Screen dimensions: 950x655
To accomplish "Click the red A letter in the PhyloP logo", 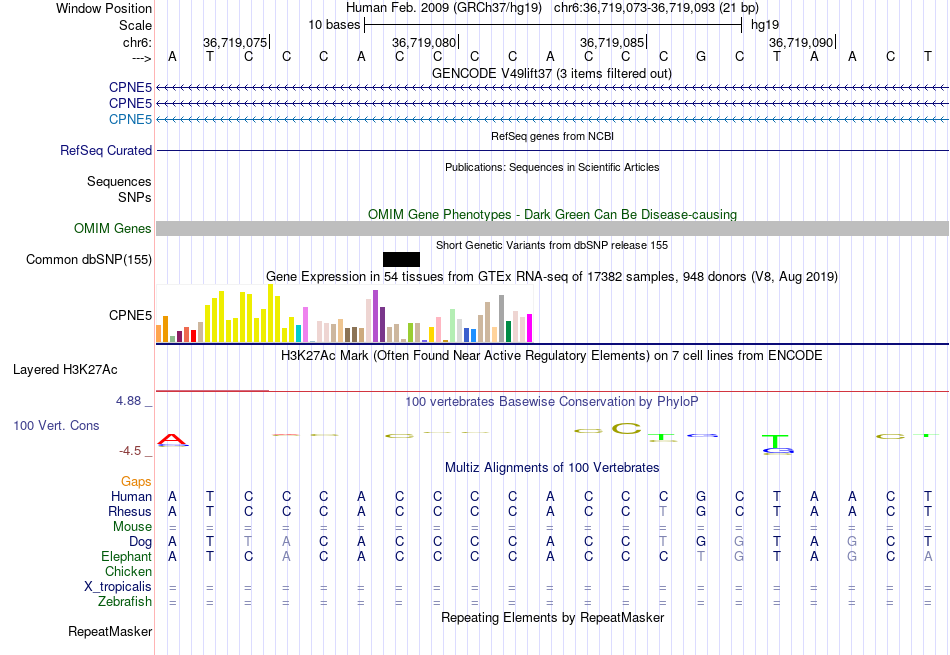I will point(172,439).
